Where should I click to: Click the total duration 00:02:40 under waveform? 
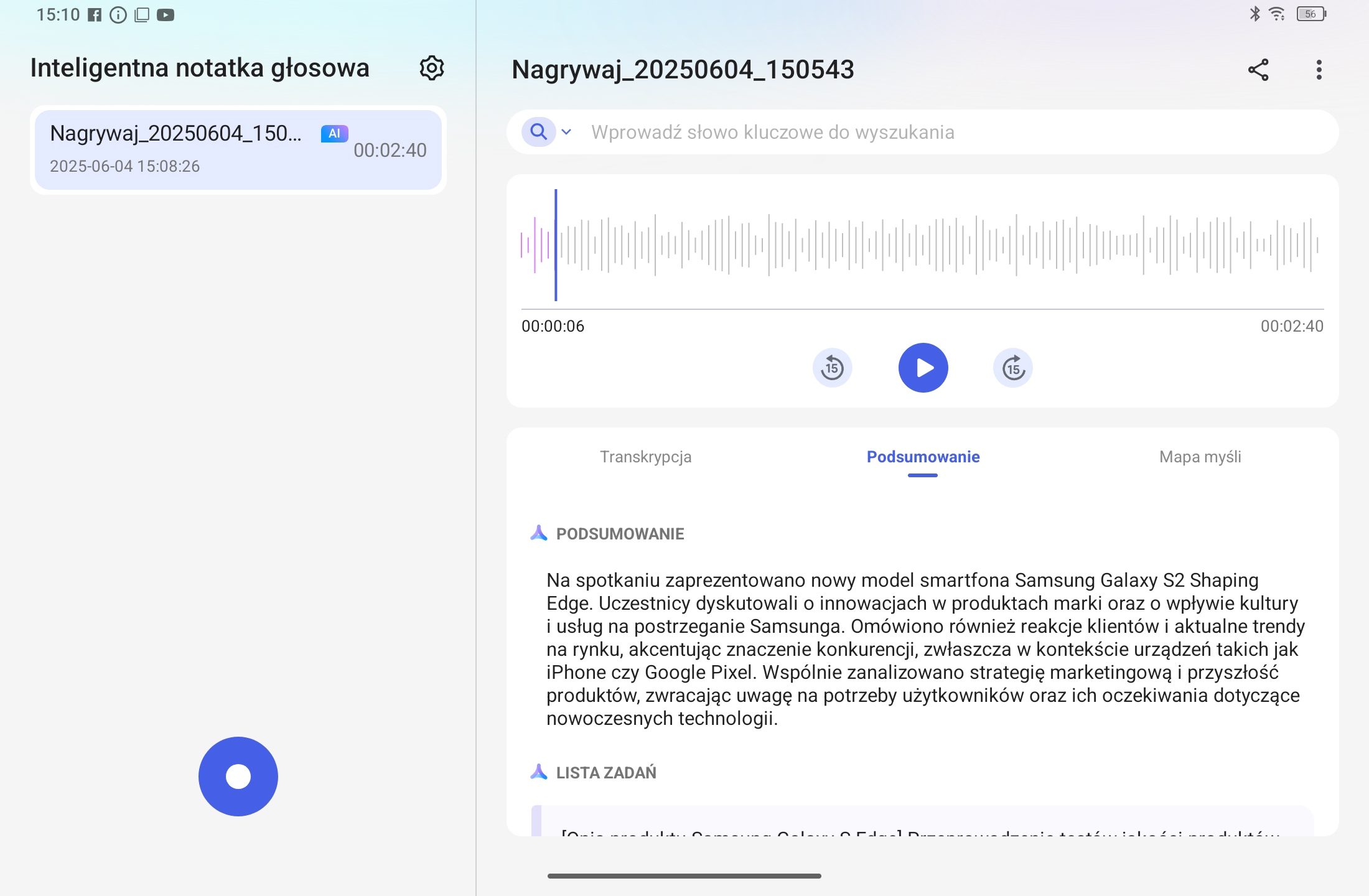tap(1292, 326)
